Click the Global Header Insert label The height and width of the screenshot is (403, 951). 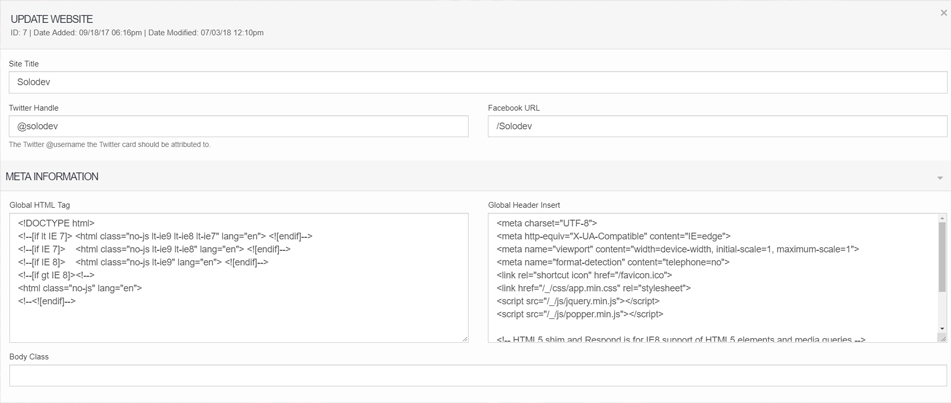pos(525,205)
